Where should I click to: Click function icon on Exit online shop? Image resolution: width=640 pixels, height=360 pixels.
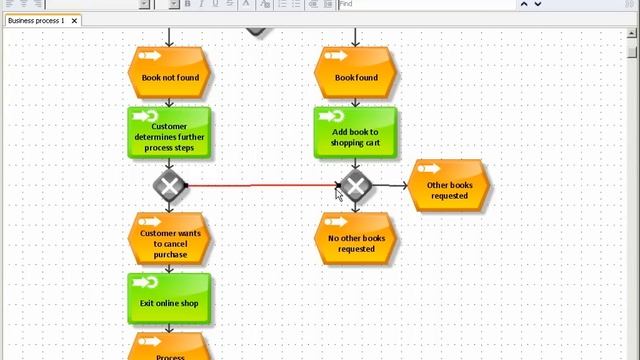tap(145, 282)
